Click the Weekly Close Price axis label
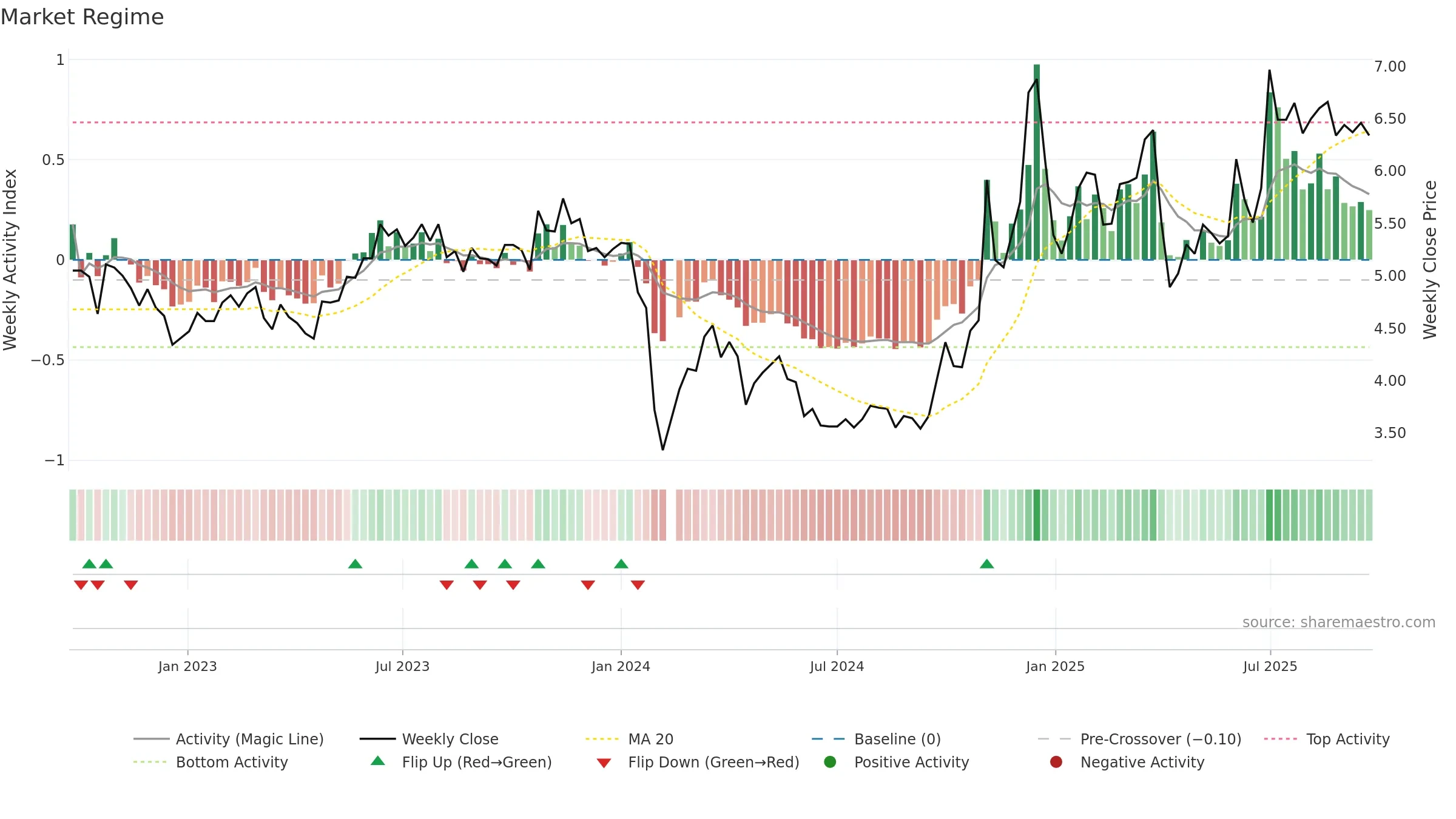 coord(1430,260)
